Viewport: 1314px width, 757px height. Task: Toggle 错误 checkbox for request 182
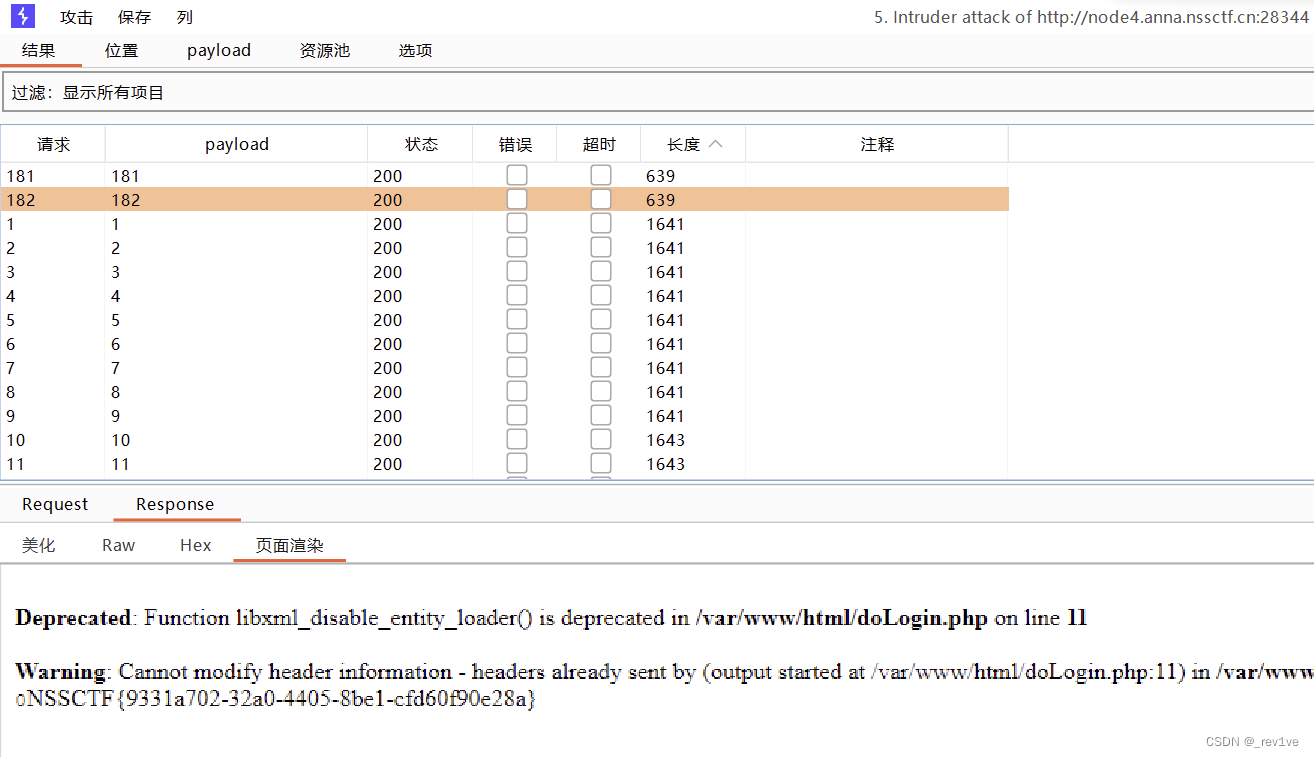(x=516, y=199)
